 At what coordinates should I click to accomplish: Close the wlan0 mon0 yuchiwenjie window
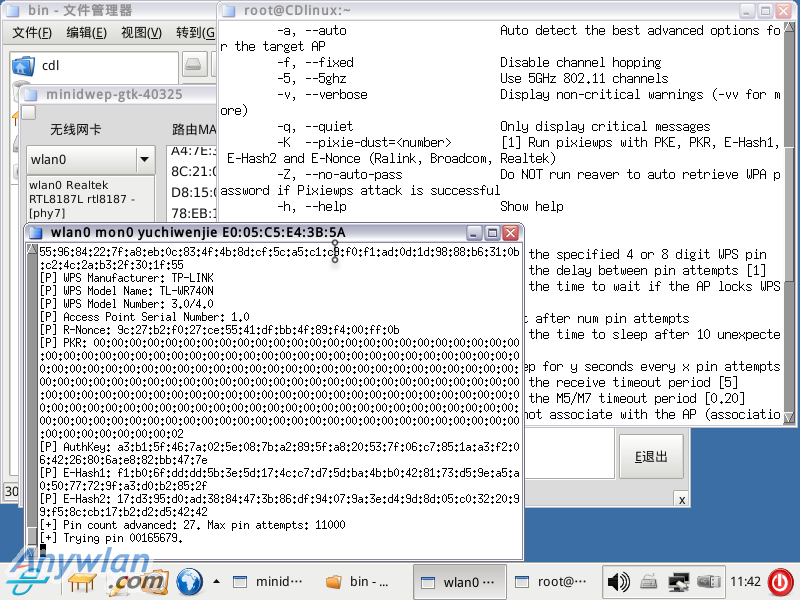point(510,233)
